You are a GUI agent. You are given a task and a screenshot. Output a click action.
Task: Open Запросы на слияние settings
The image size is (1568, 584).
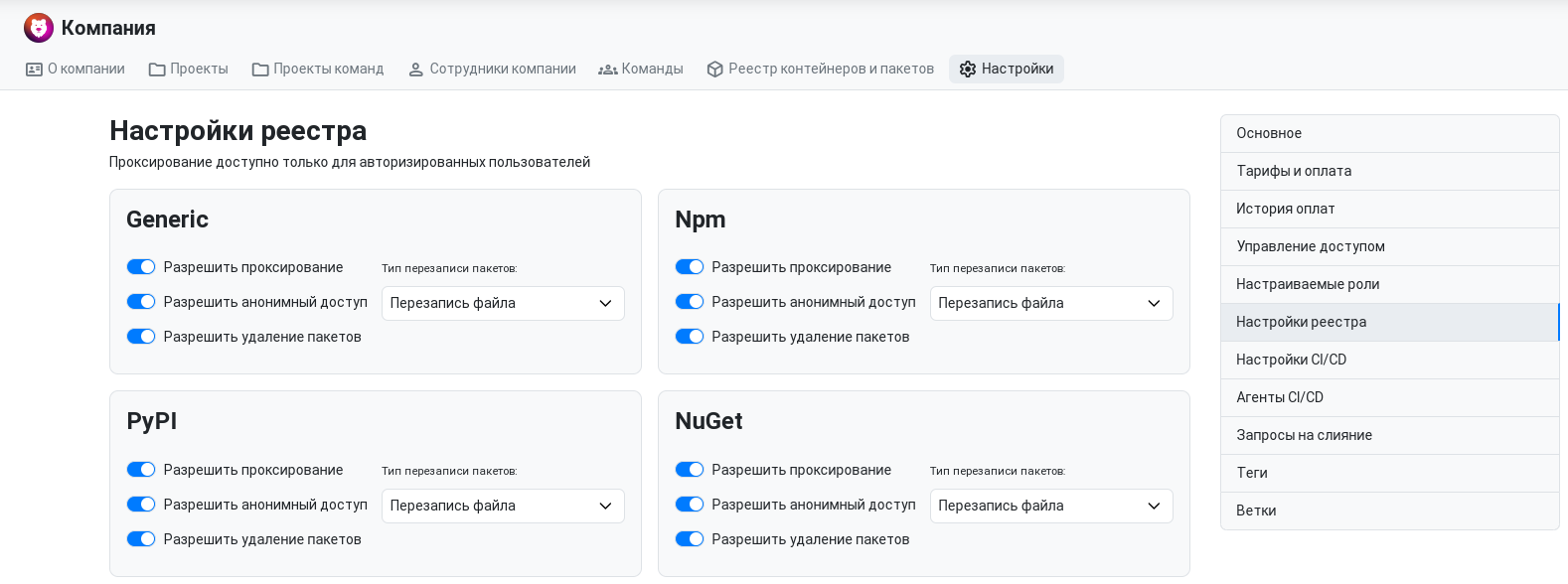pyautogui.click(x=1390, y=435)
